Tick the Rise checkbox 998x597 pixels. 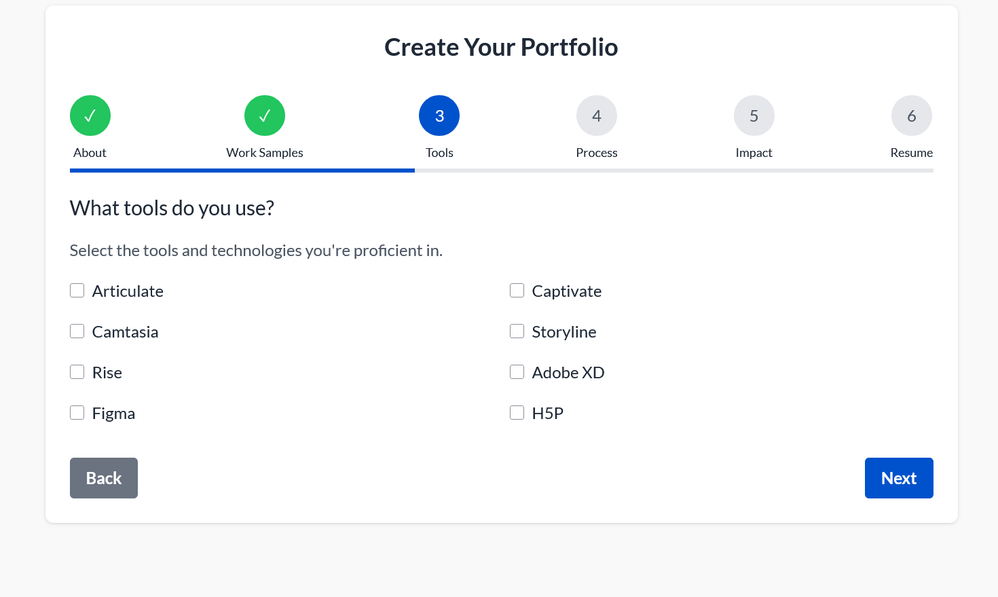77,372
